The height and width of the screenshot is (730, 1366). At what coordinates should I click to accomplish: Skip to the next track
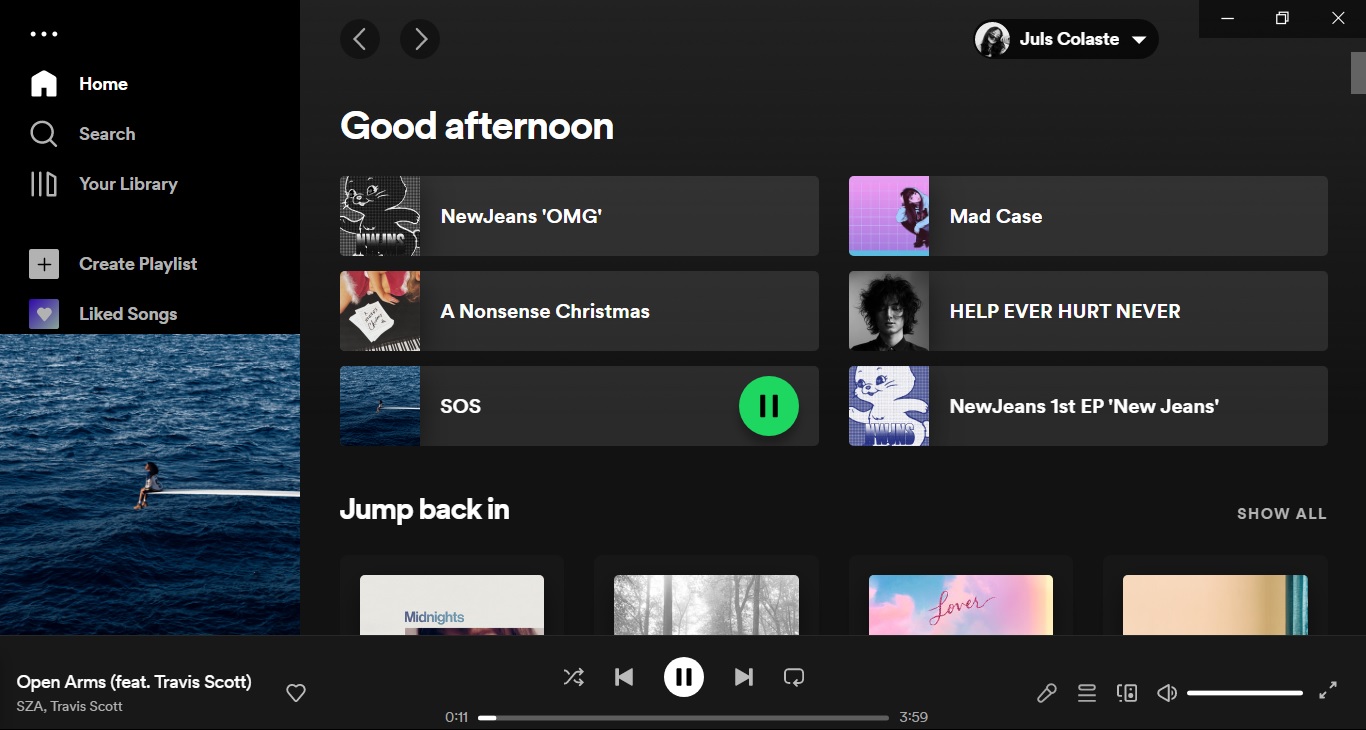(744, 676)
